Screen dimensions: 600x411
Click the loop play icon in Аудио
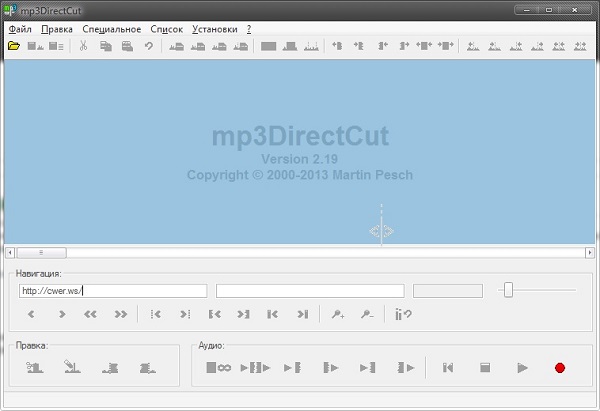[x=218, y=368]
